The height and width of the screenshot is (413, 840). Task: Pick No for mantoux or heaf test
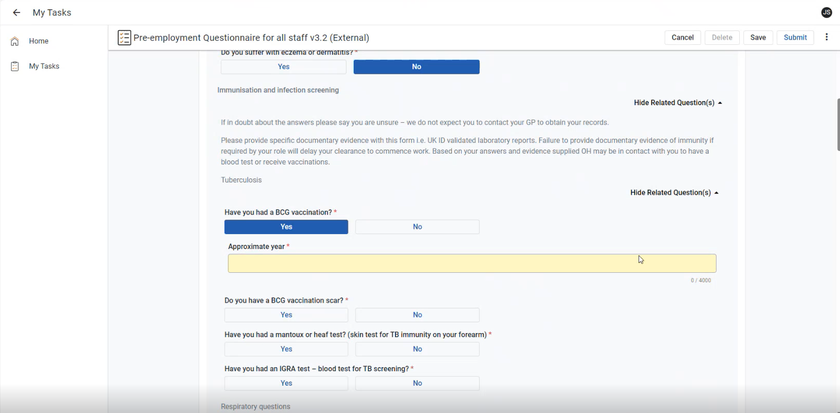[x=417, y=349]
